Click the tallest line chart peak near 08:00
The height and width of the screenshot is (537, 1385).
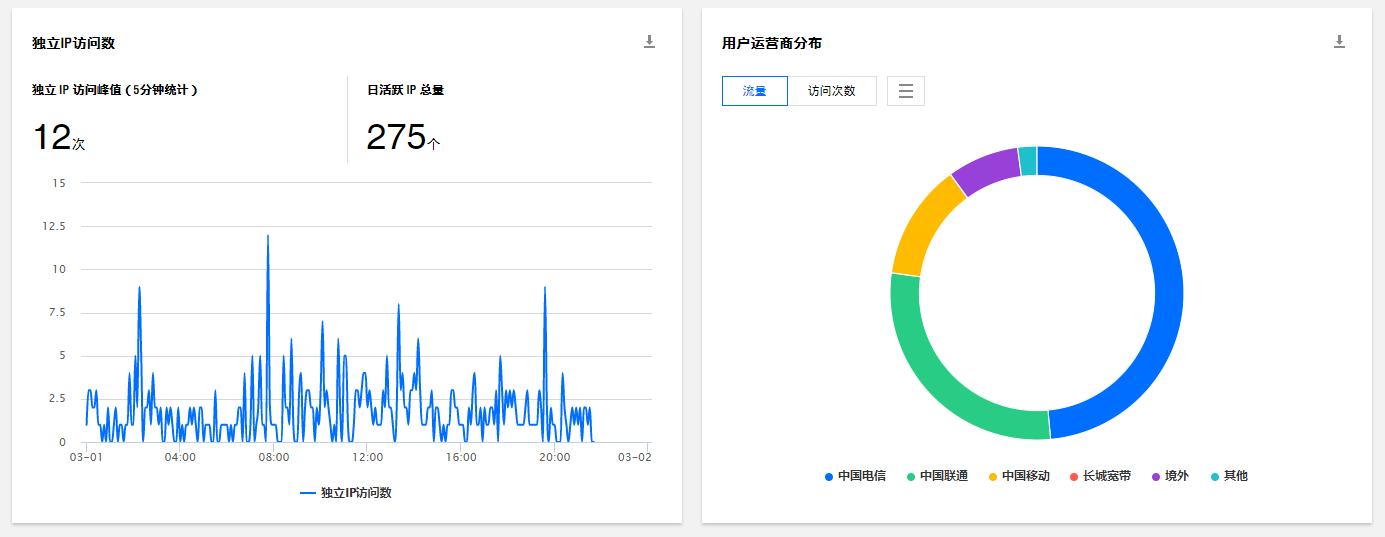[268, 236]
